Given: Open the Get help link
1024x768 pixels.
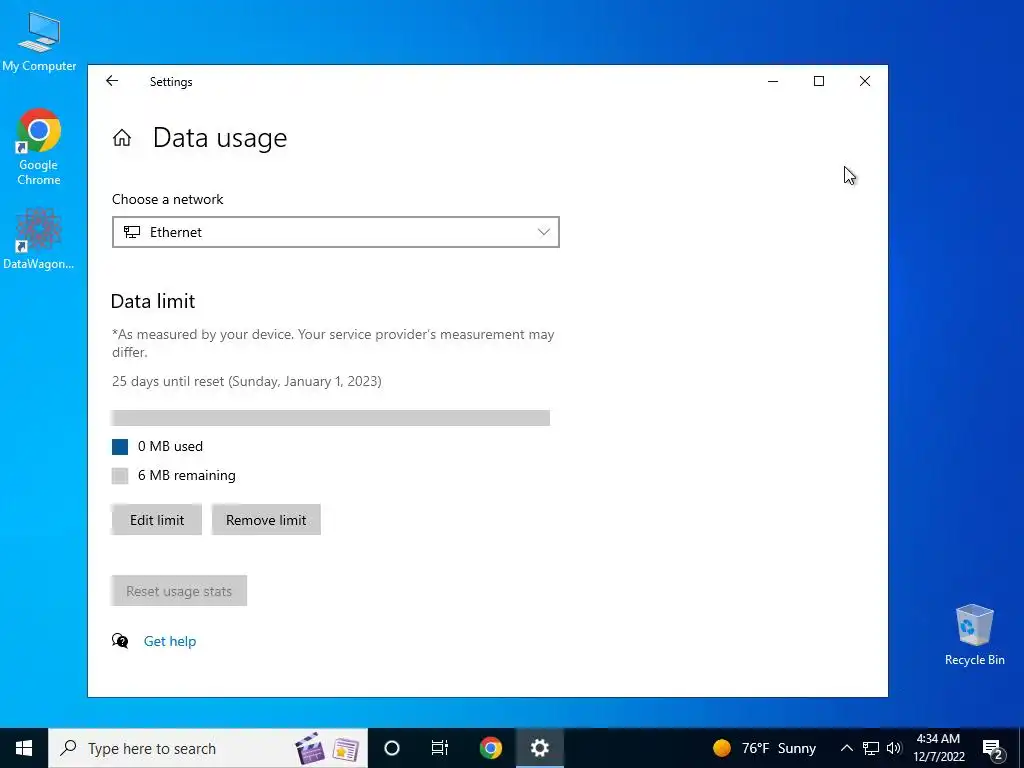Looking at the screenshot, I should (170, 641).
